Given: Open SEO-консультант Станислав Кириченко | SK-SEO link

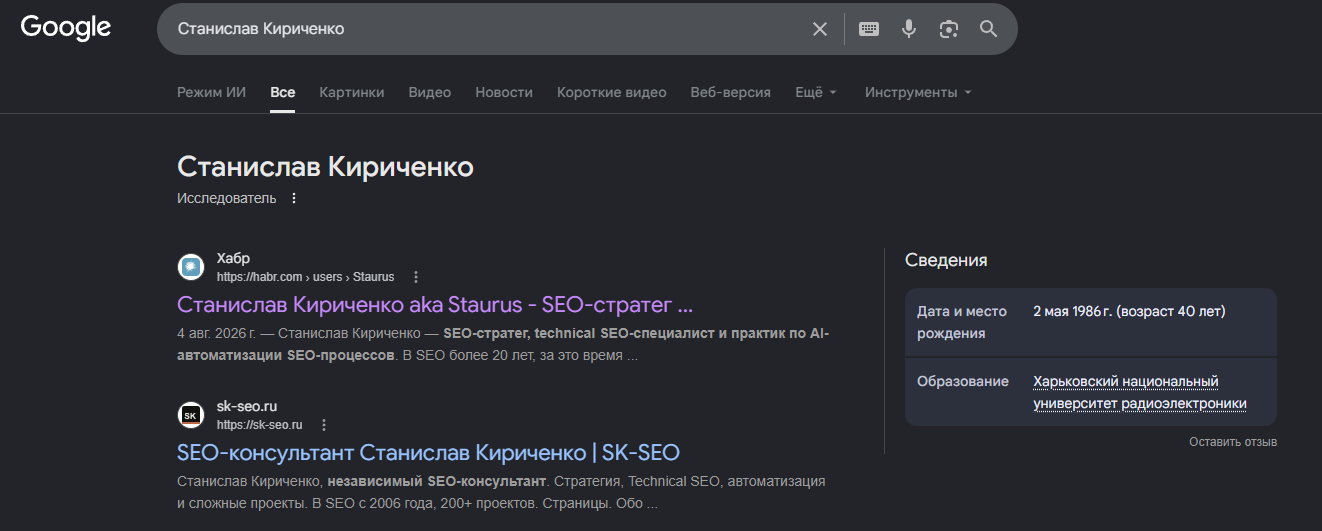Looking at the screenshot, I should [428, 452].
